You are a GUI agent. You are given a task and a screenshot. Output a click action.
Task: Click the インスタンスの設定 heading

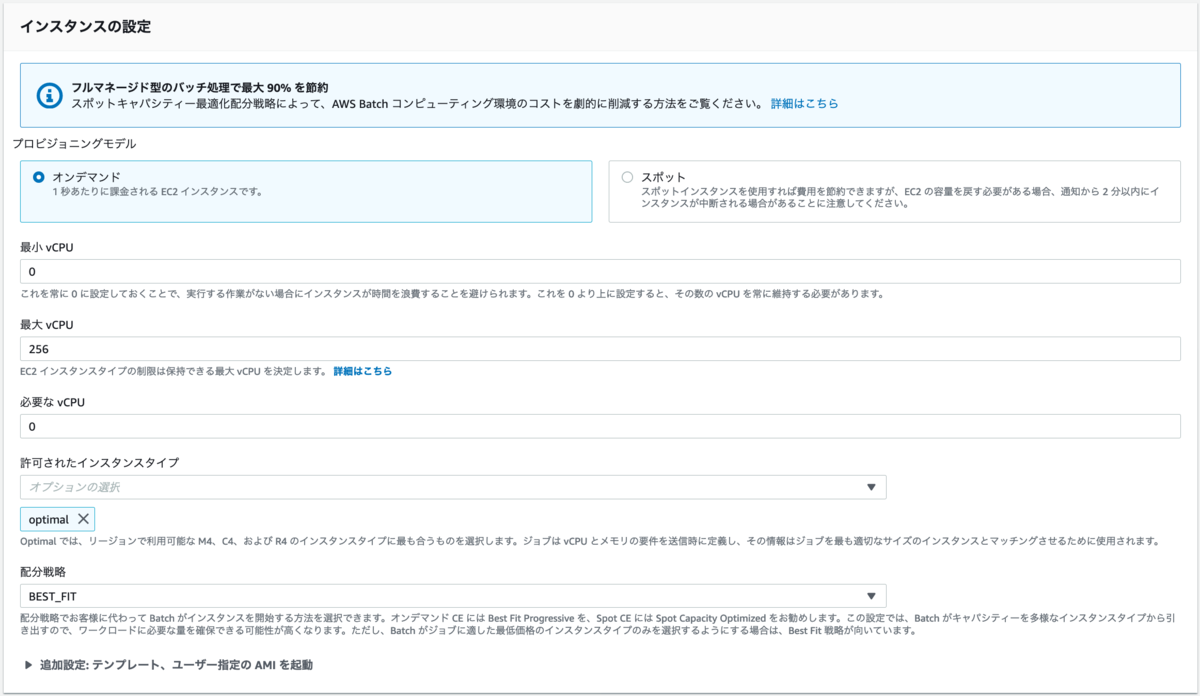(x=85, y=27)
